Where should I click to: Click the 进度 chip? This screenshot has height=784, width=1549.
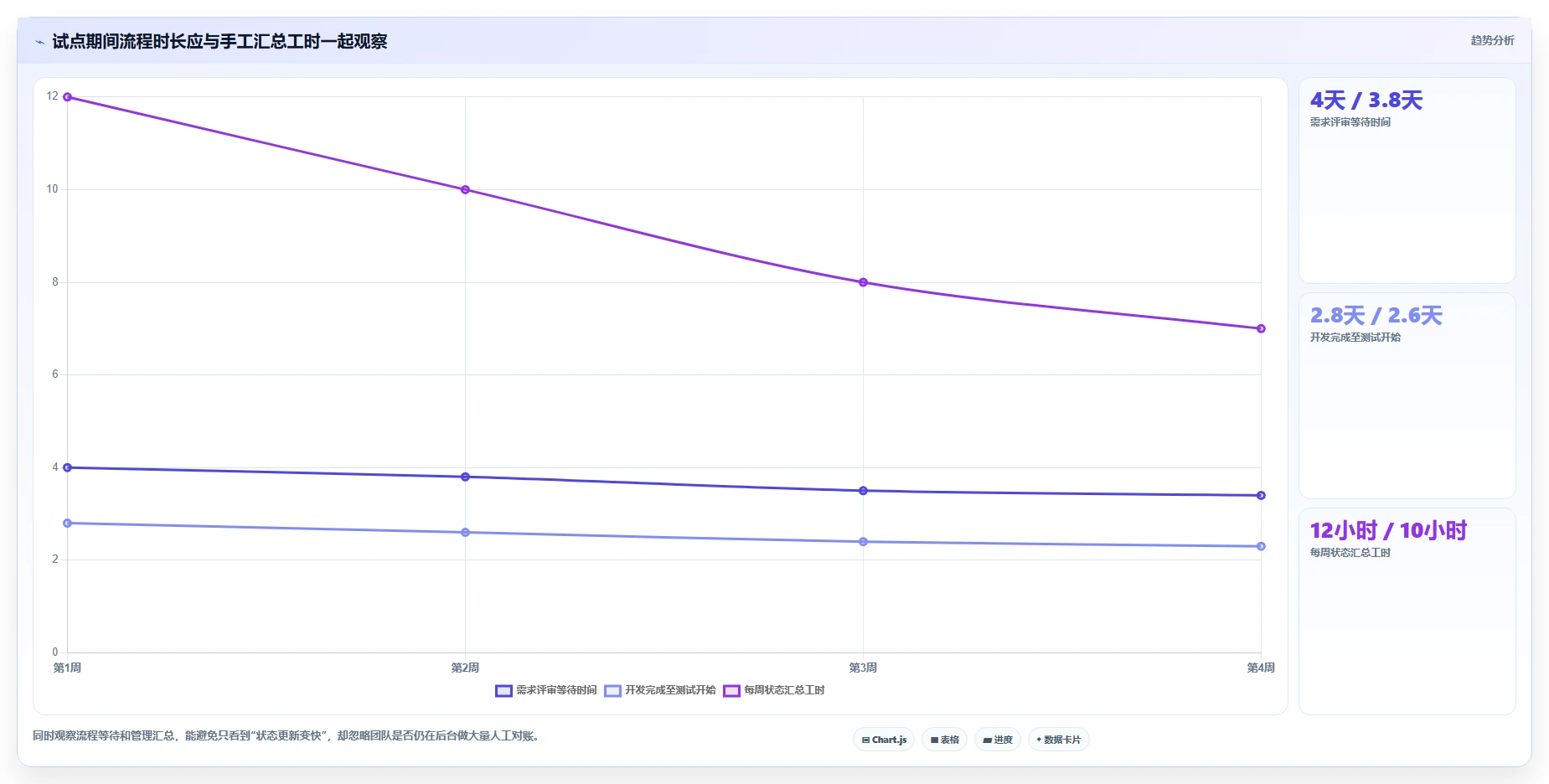tap(998, 740)
